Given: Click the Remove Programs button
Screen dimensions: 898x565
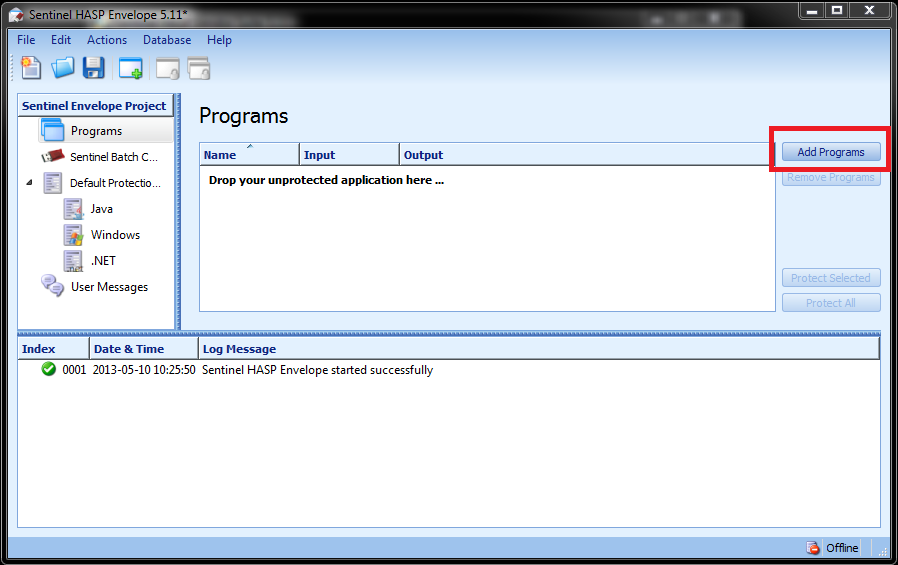Looking at the screenshot, I should click(x=831, y=177).
